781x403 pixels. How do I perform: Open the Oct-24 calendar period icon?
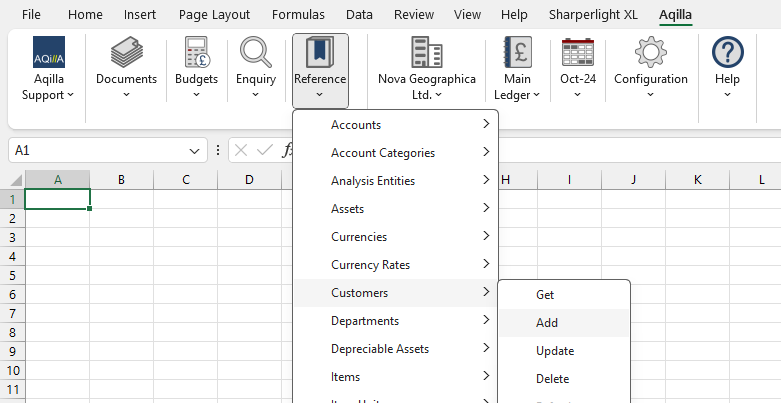pyautogui.click(x=578, y=52)
